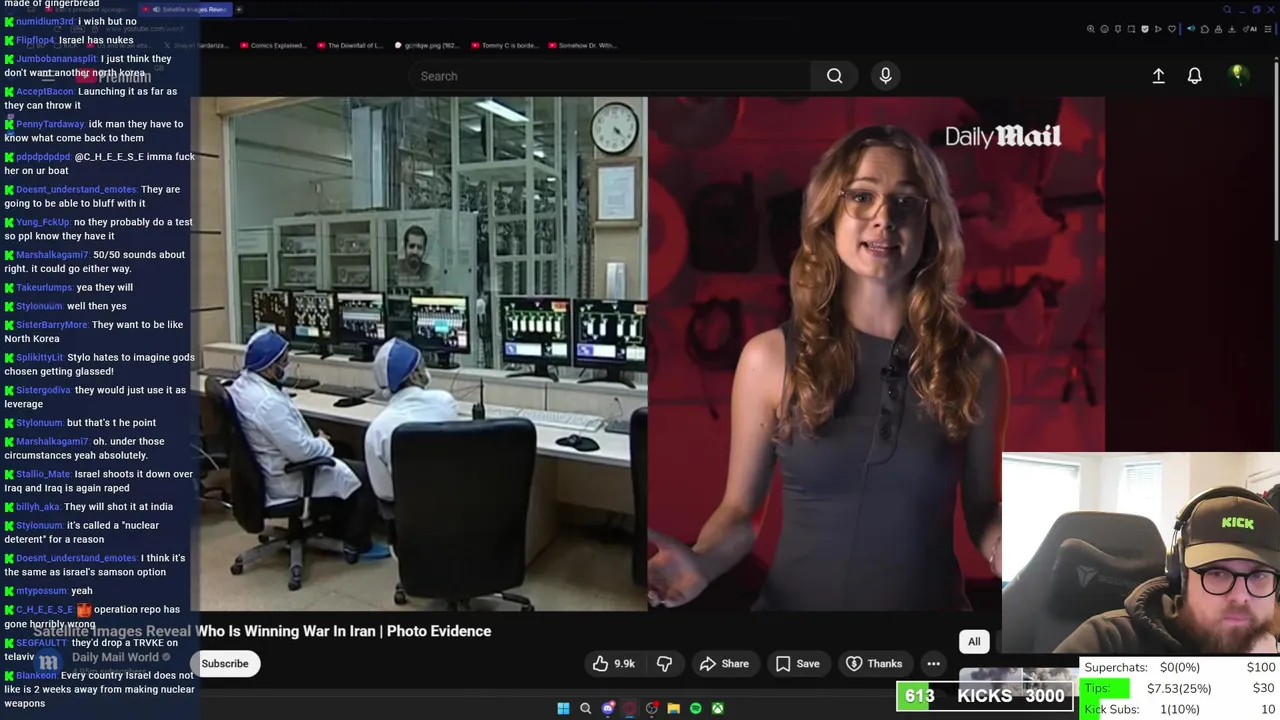1280x720 pixels.
Task: Open Windows taskbar search
Action: point(585,708)
